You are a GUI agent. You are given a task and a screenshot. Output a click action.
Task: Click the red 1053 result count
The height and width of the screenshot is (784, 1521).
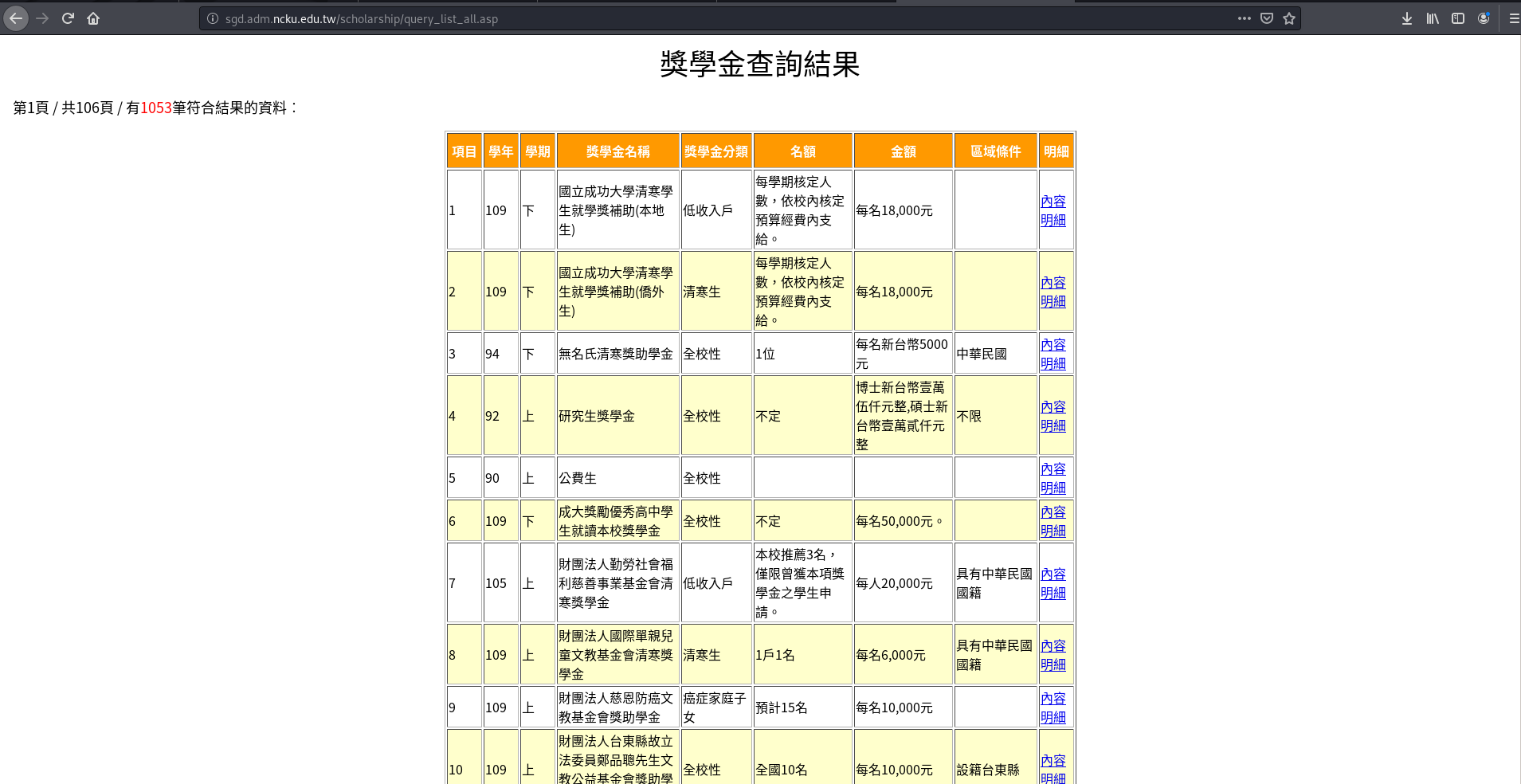[x=156, y=108]
